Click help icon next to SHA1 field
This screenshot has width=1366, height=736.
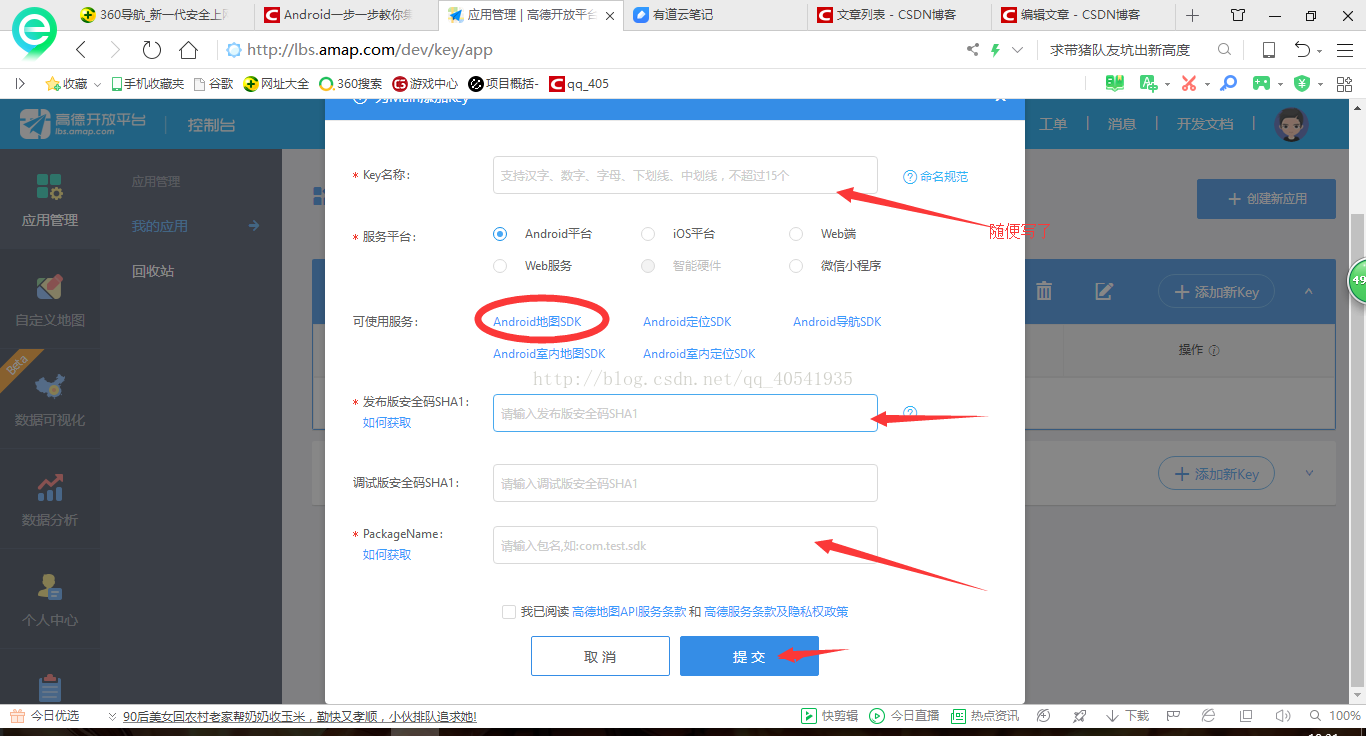coord(910,413)
